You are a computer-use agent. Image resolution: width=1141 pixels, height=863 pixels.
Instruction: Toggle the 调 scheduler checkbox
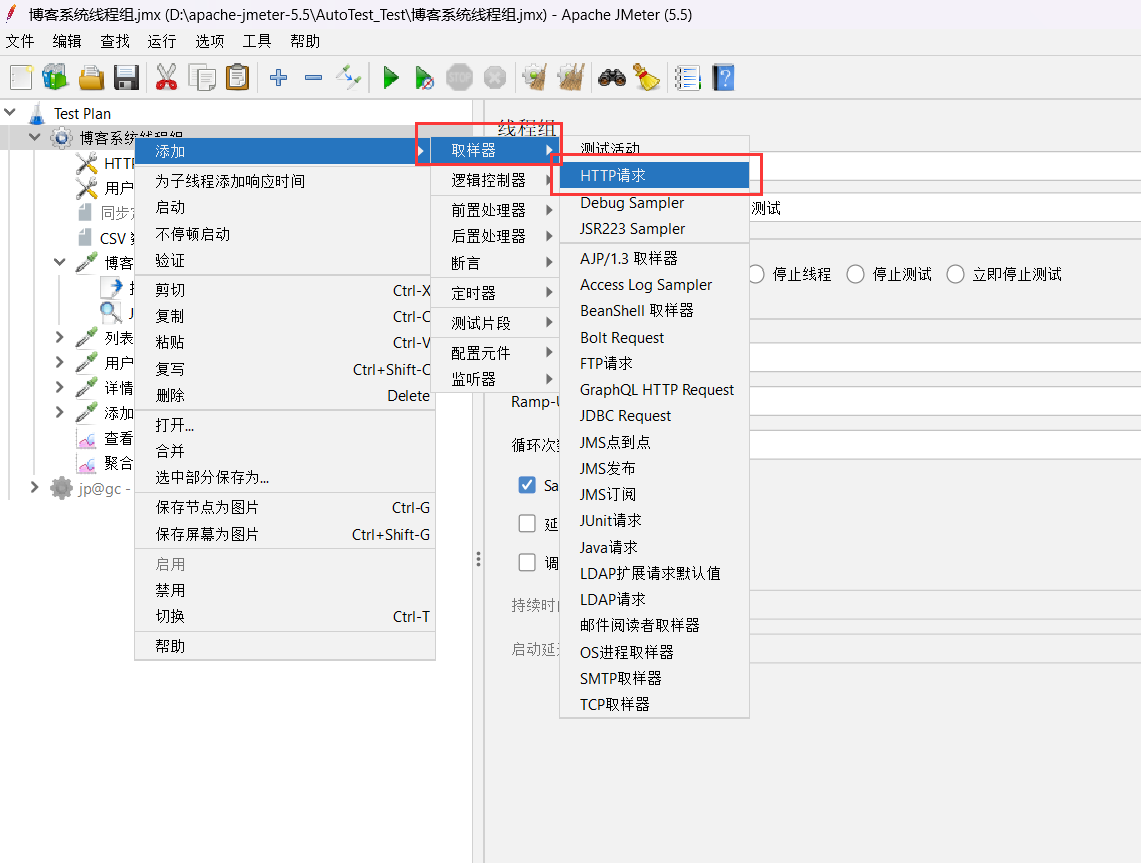click(528, 562)
